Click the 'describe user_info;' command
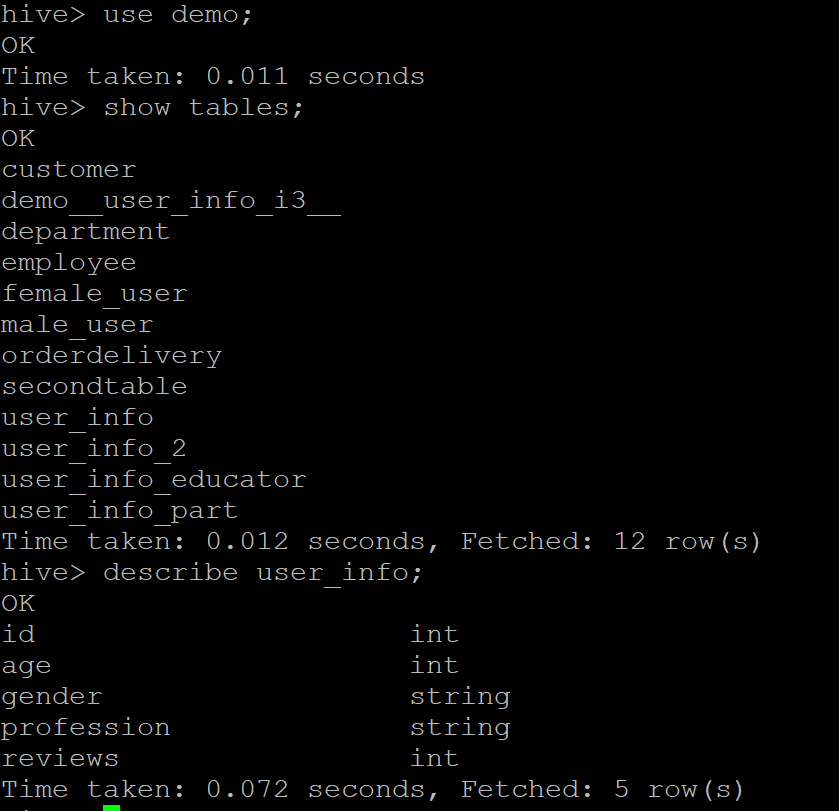 coord(263,573)
